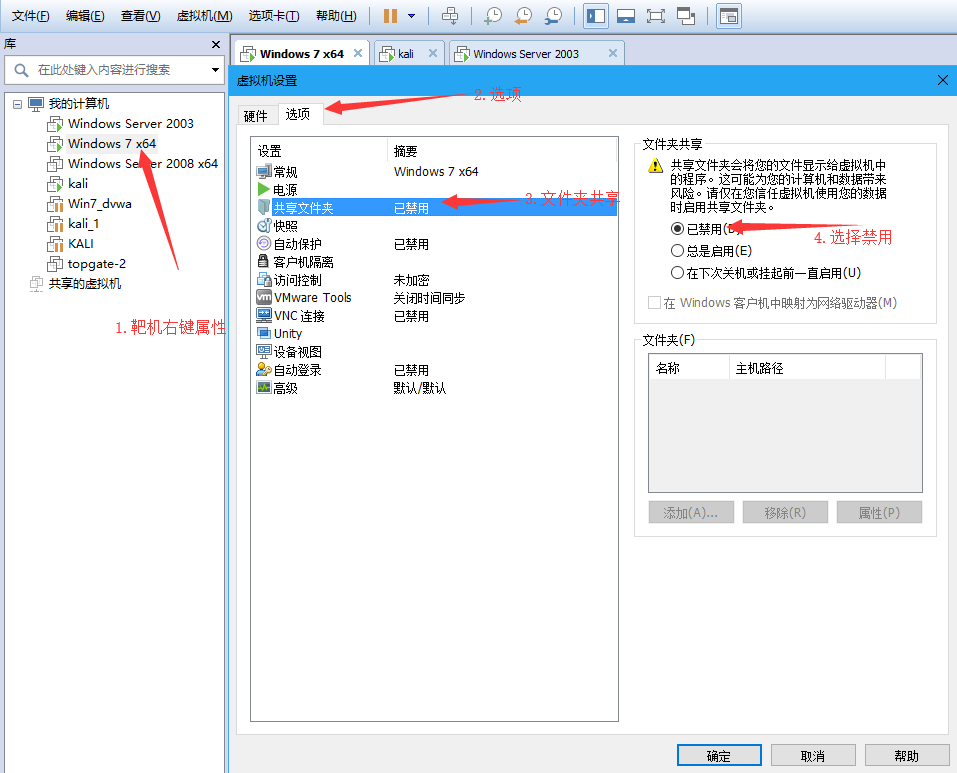Viewport: 957px width, 773px height.
Task: Open the 虚拟机(M) menu
Action: [x=204, y=16]
